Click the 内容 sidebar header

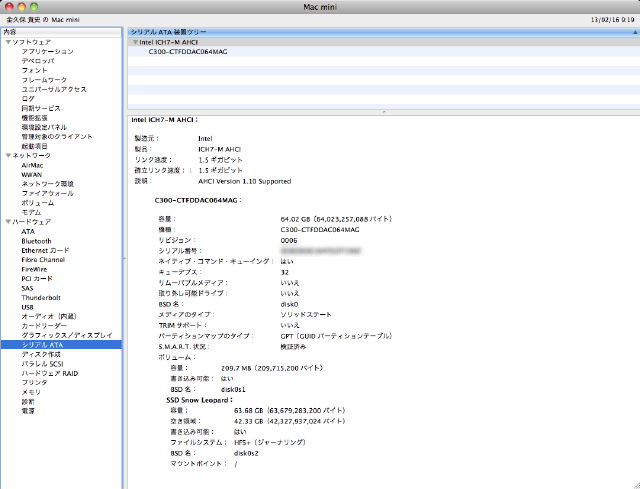61,32
